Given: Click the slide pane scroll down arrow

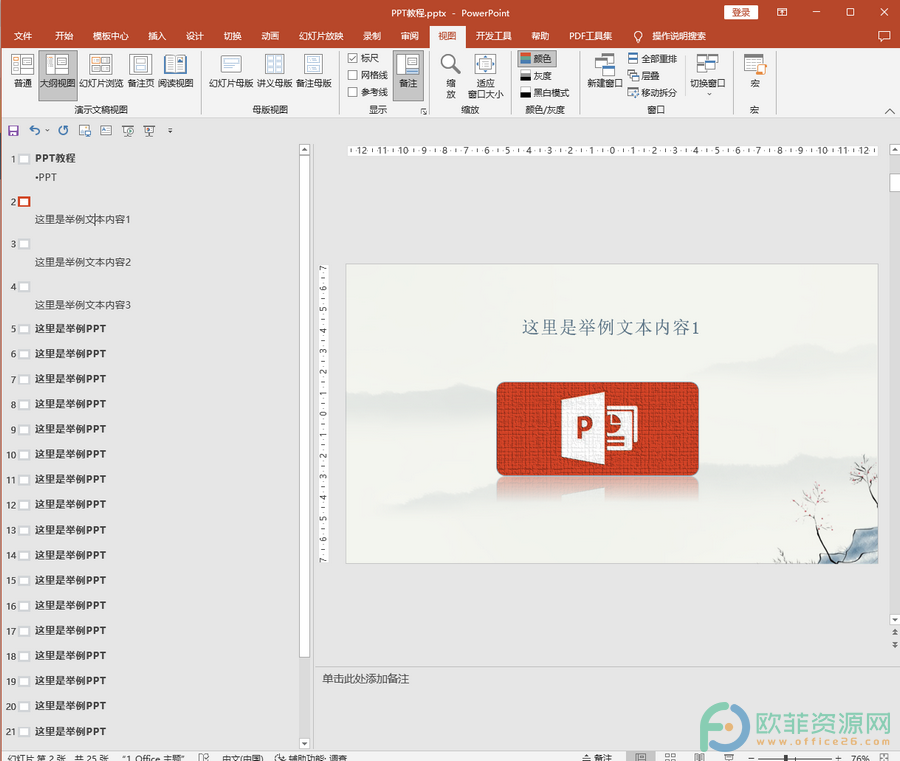Looking at the screenshot, I should pyautogui.click(x=894, y=620).
